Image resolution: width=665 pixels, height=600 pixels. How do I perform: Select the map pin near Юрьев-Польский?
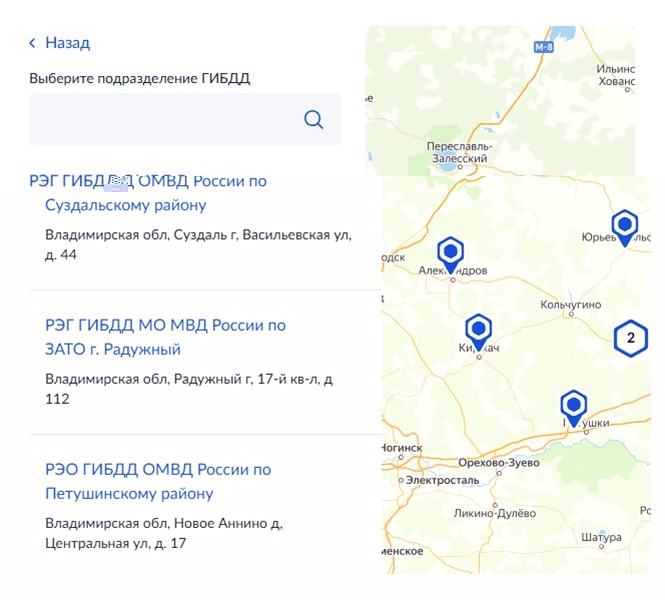click(x=625, y=228)
